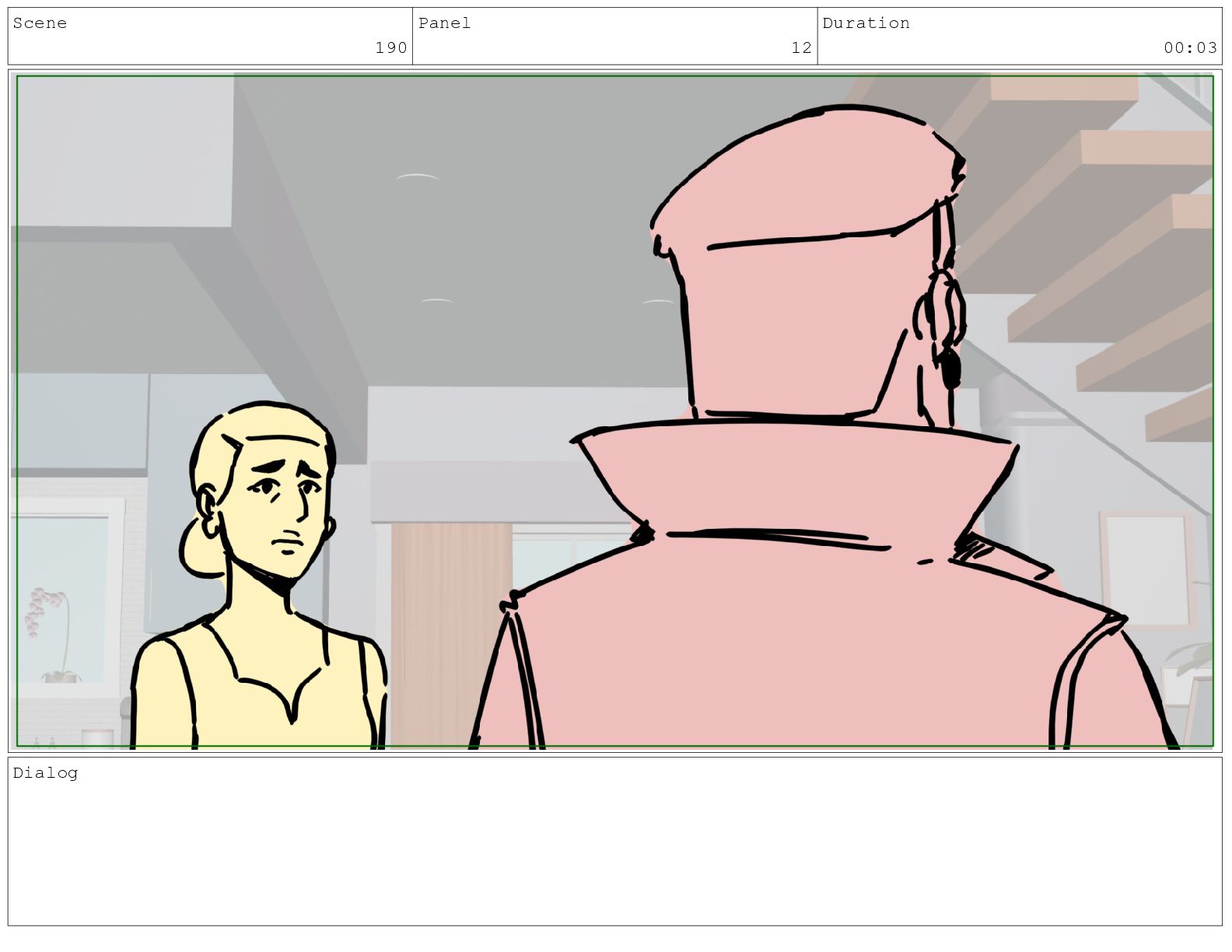Click the Scene number 190
The height and width of the screenshot is (952, 1232).
pos(390,48)
